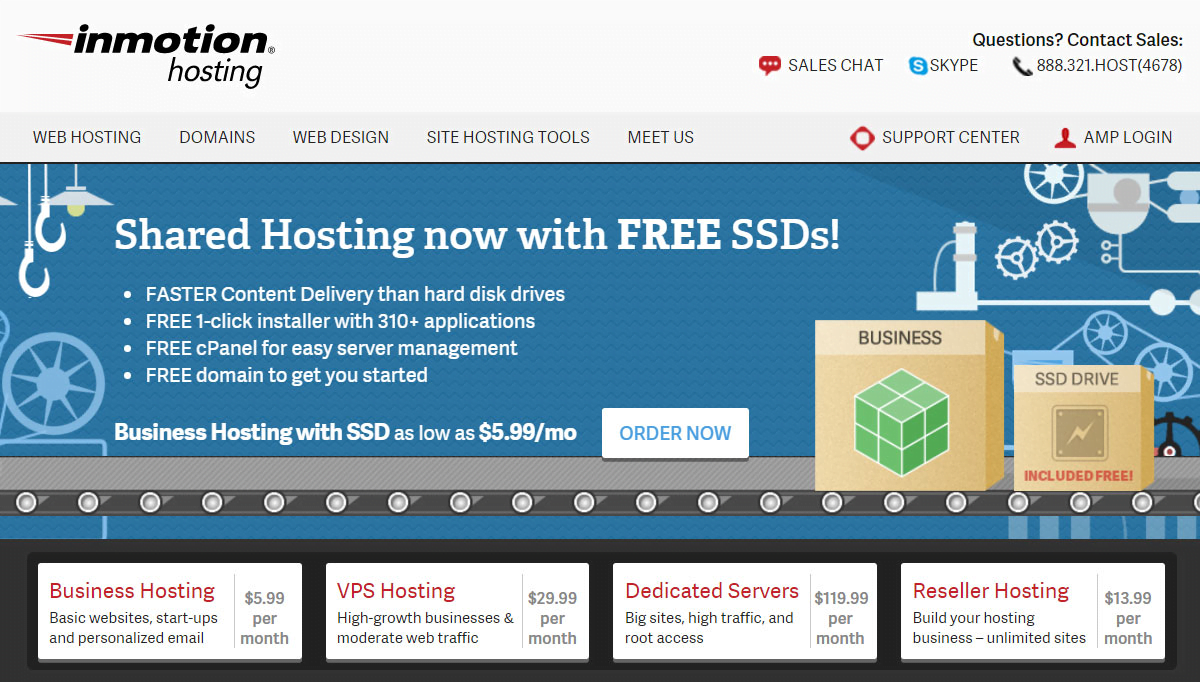1200x682 pixels.
Task: Click 'FREE 1-click installer with 310+ applications'
Action: 340,321
